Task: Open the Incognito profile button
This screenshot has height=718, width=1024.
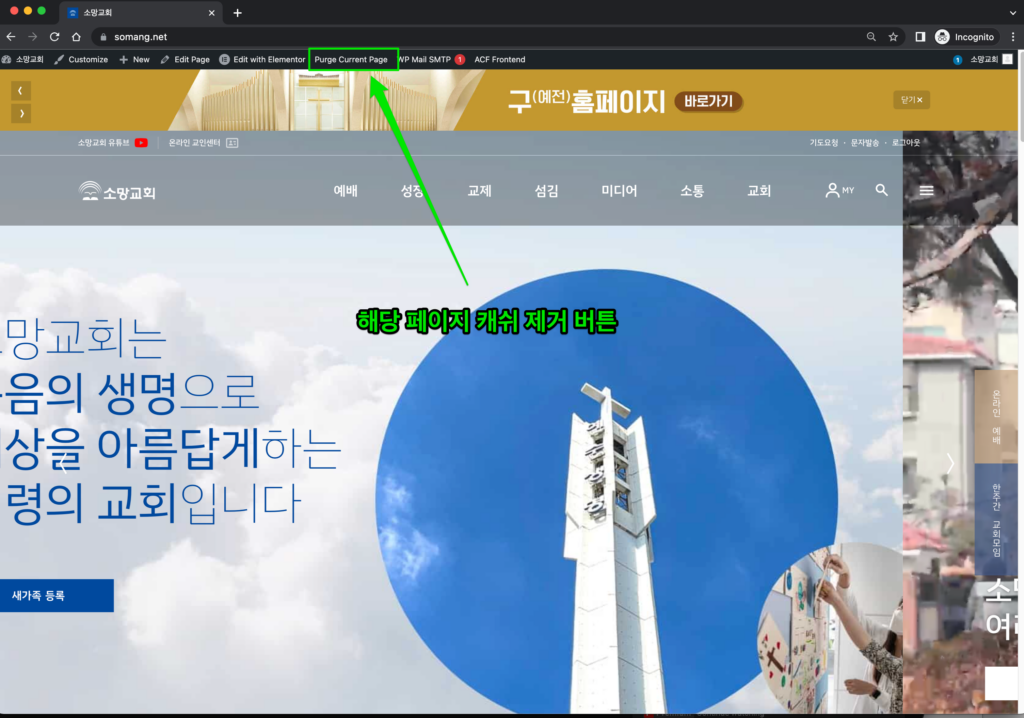Action: (965, 37)
